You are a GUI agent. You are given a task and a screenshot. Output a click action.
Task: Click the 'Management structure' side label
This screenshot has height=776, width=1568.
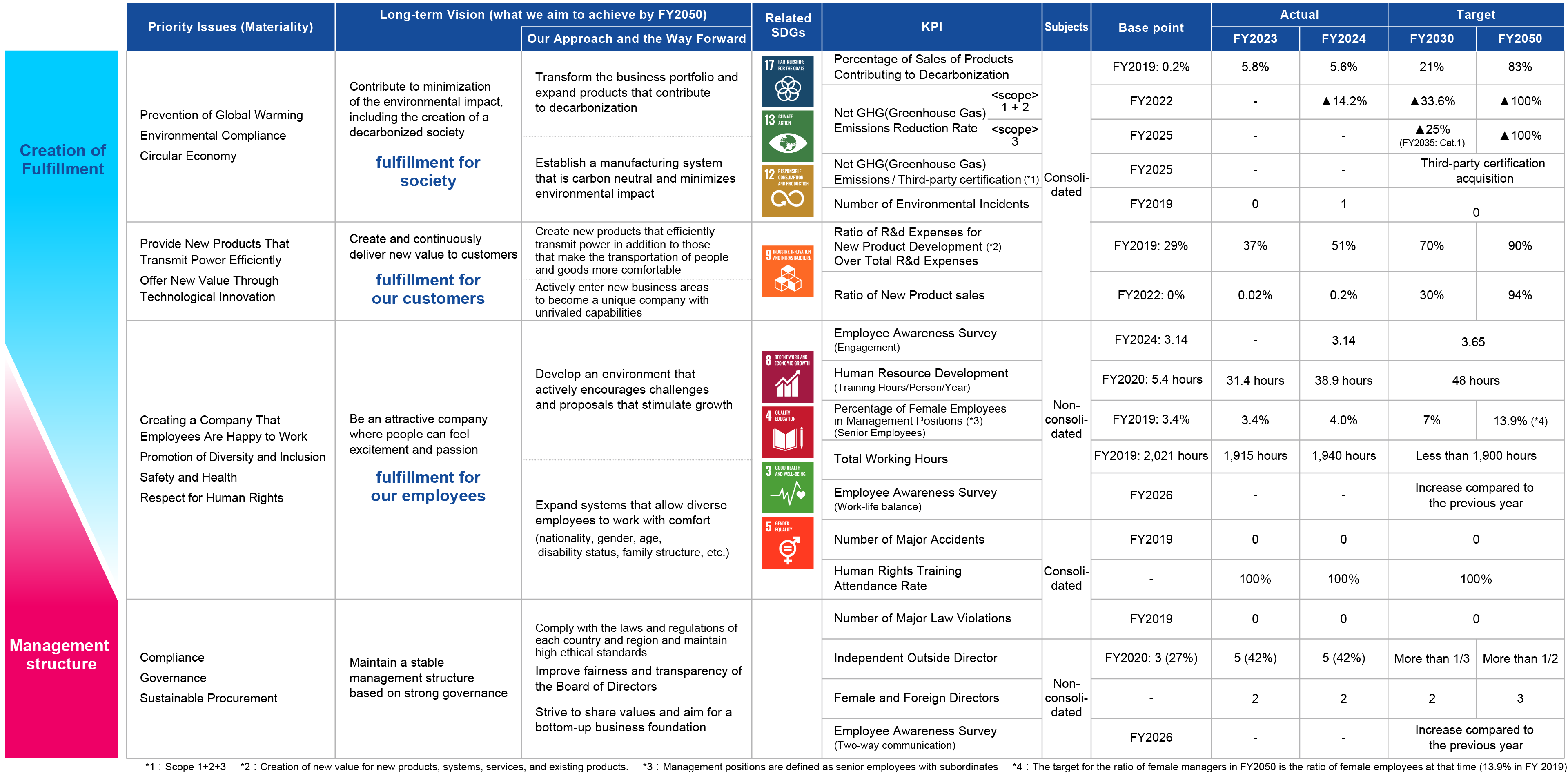[x=60, y=654]
